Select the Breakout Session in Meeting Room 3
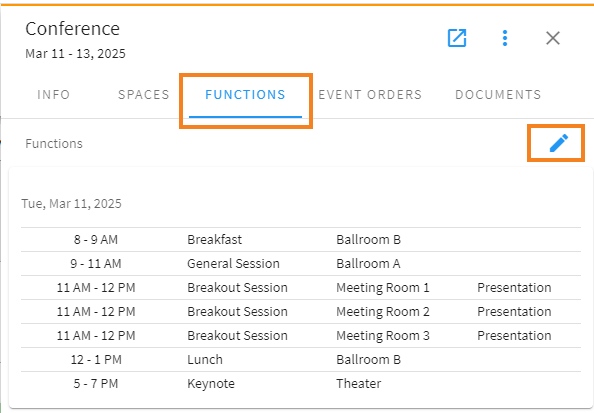Screen dimensions: 594x413 tap(301, 335)
